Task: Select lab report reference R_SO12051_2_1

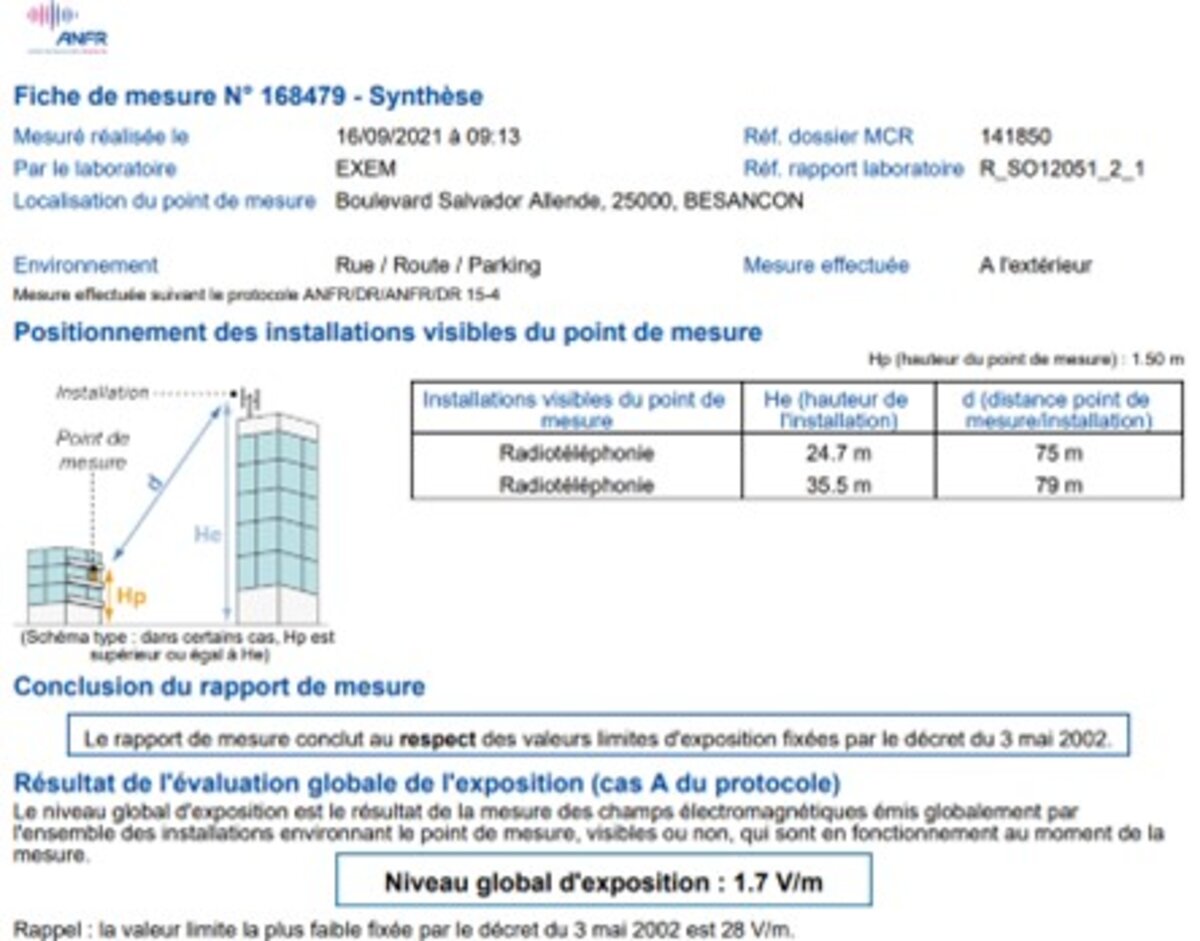Action: (1062, 169)
